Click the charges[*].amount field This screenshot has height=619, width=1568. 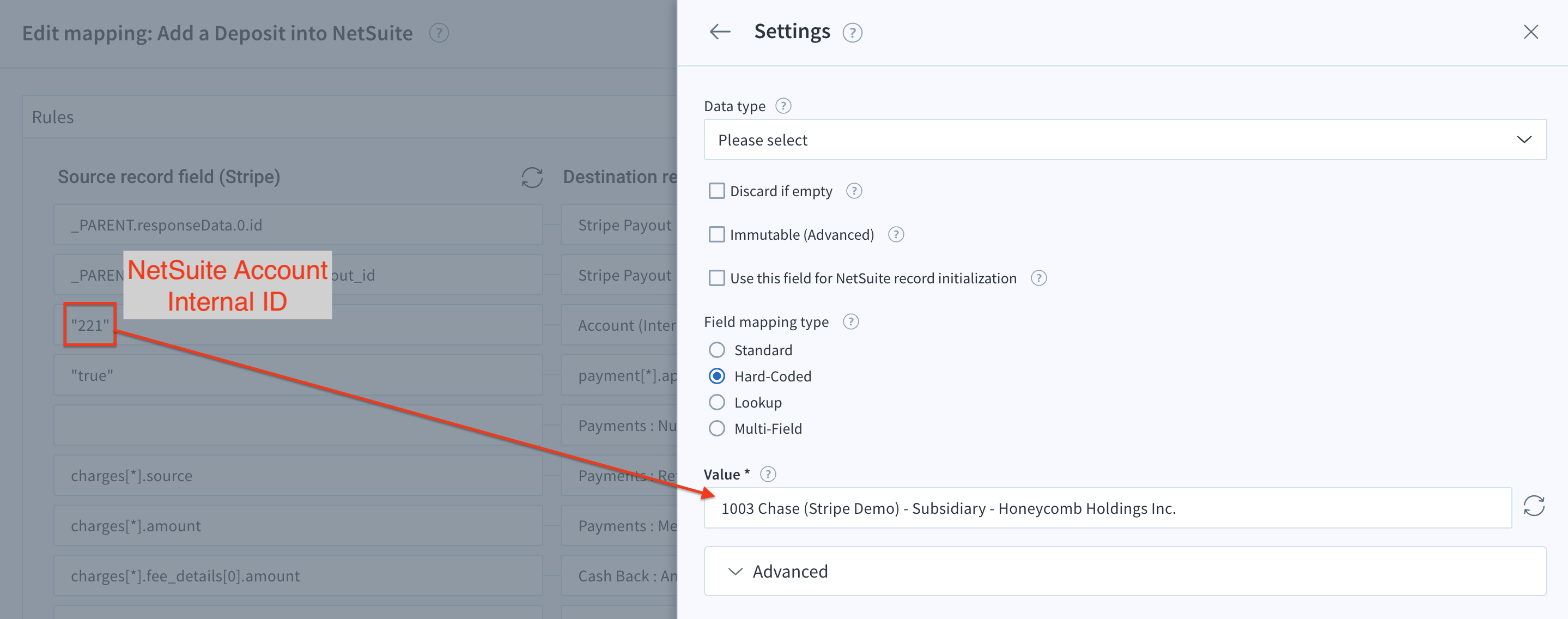(298, 525)
